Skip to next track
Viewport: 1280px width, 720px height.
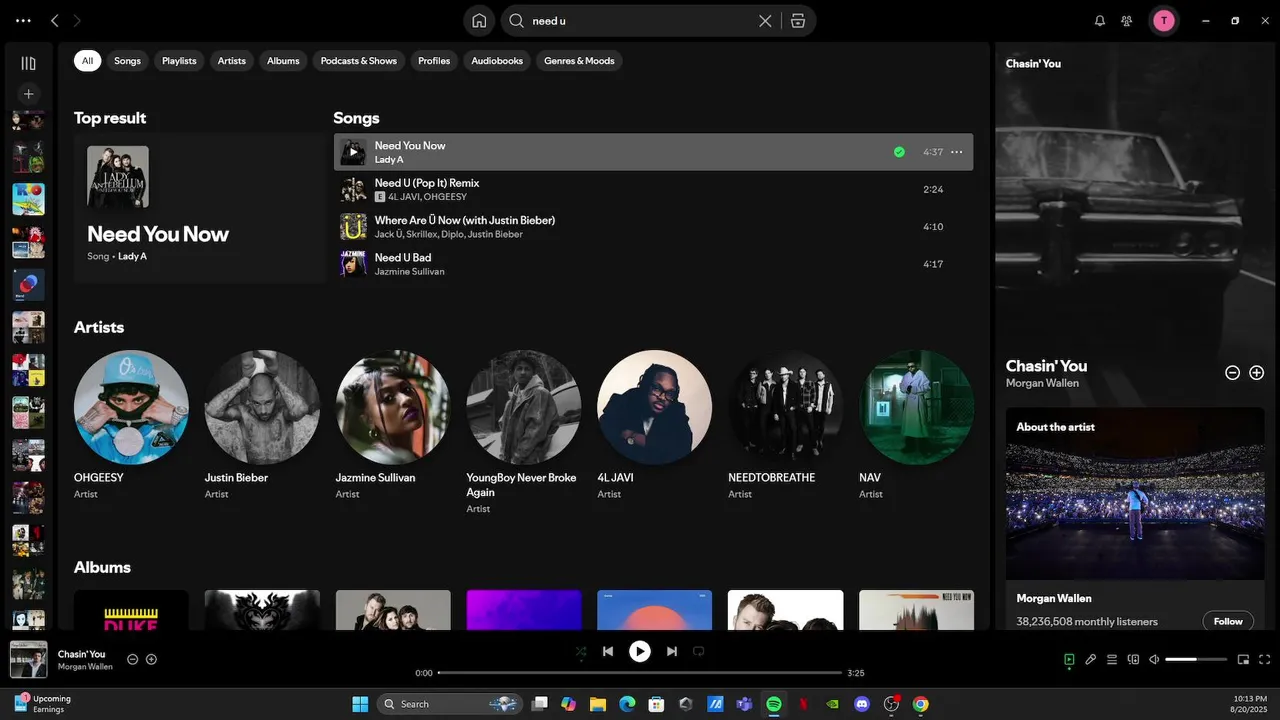click(672, 651)
